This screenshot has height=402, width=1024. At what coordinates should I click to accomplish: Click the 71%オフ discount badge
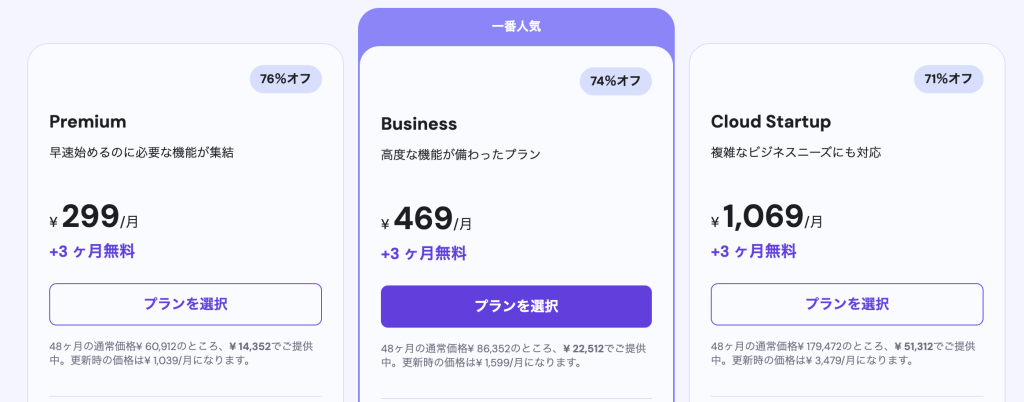pos(945,79)
